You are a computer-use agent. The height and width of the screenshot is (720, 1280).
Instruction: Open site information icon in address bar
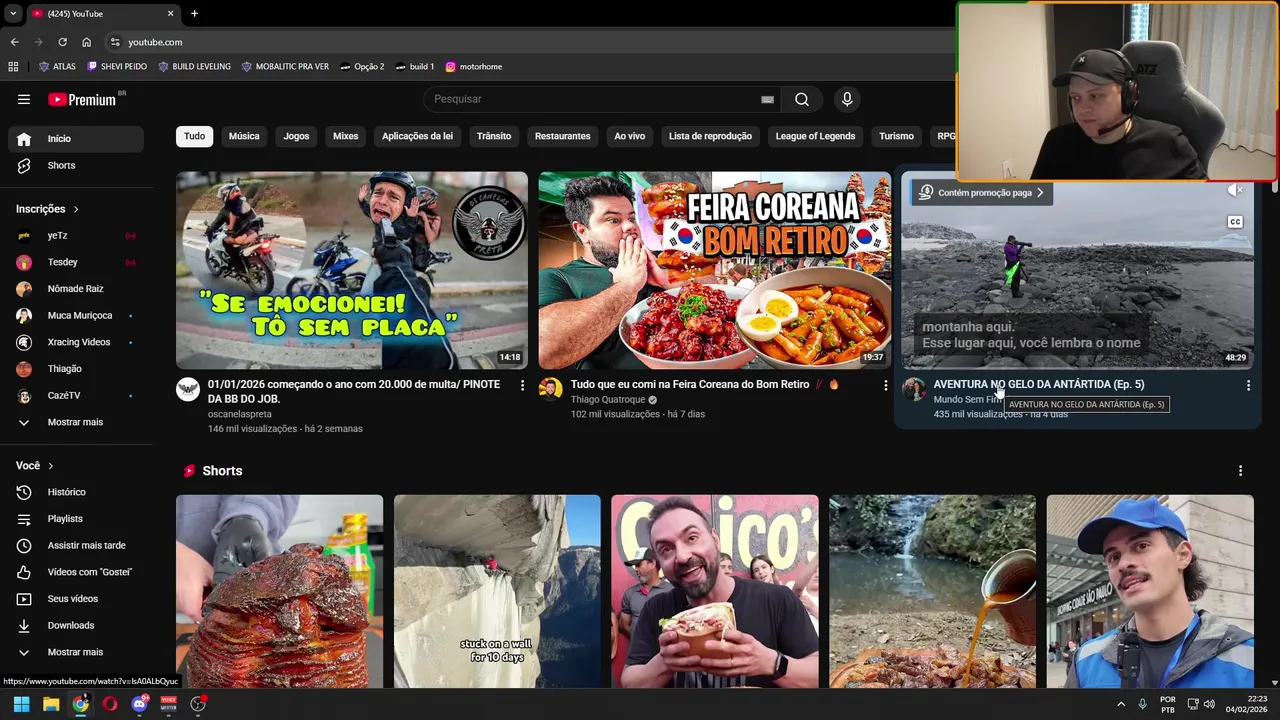115,42
